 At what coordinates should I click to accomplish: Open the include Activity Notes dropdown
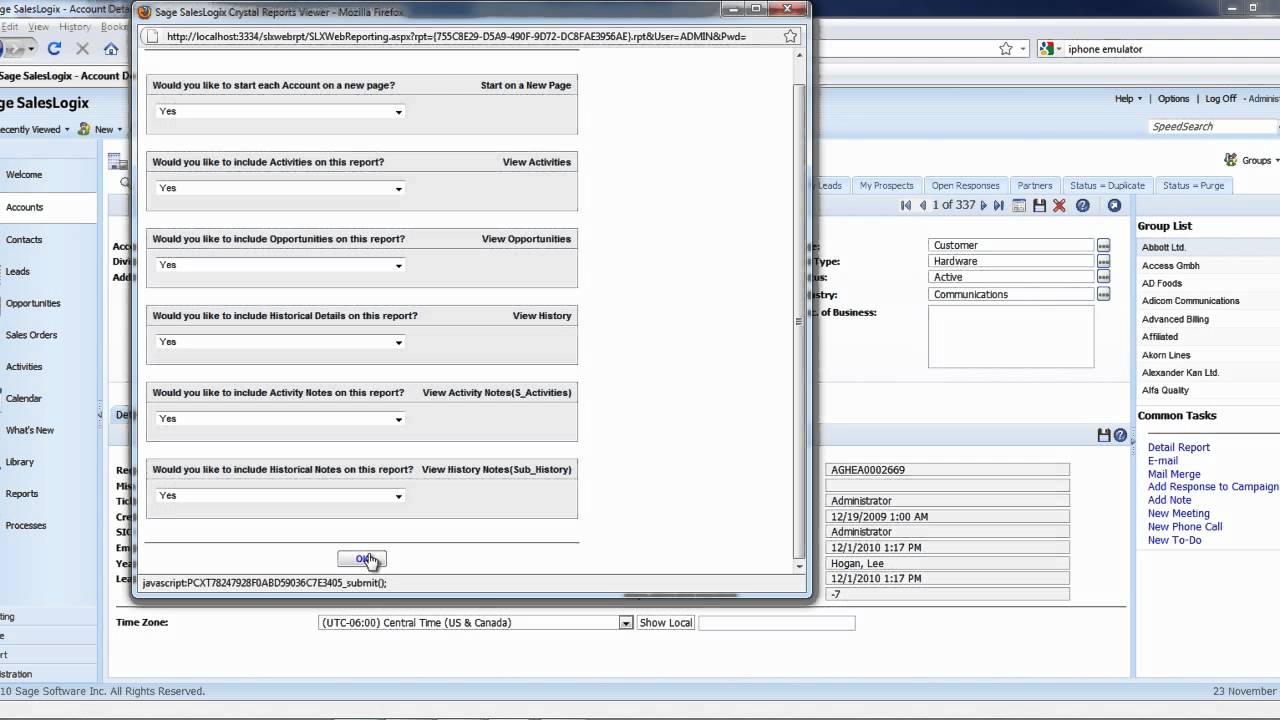click(280, 420)
